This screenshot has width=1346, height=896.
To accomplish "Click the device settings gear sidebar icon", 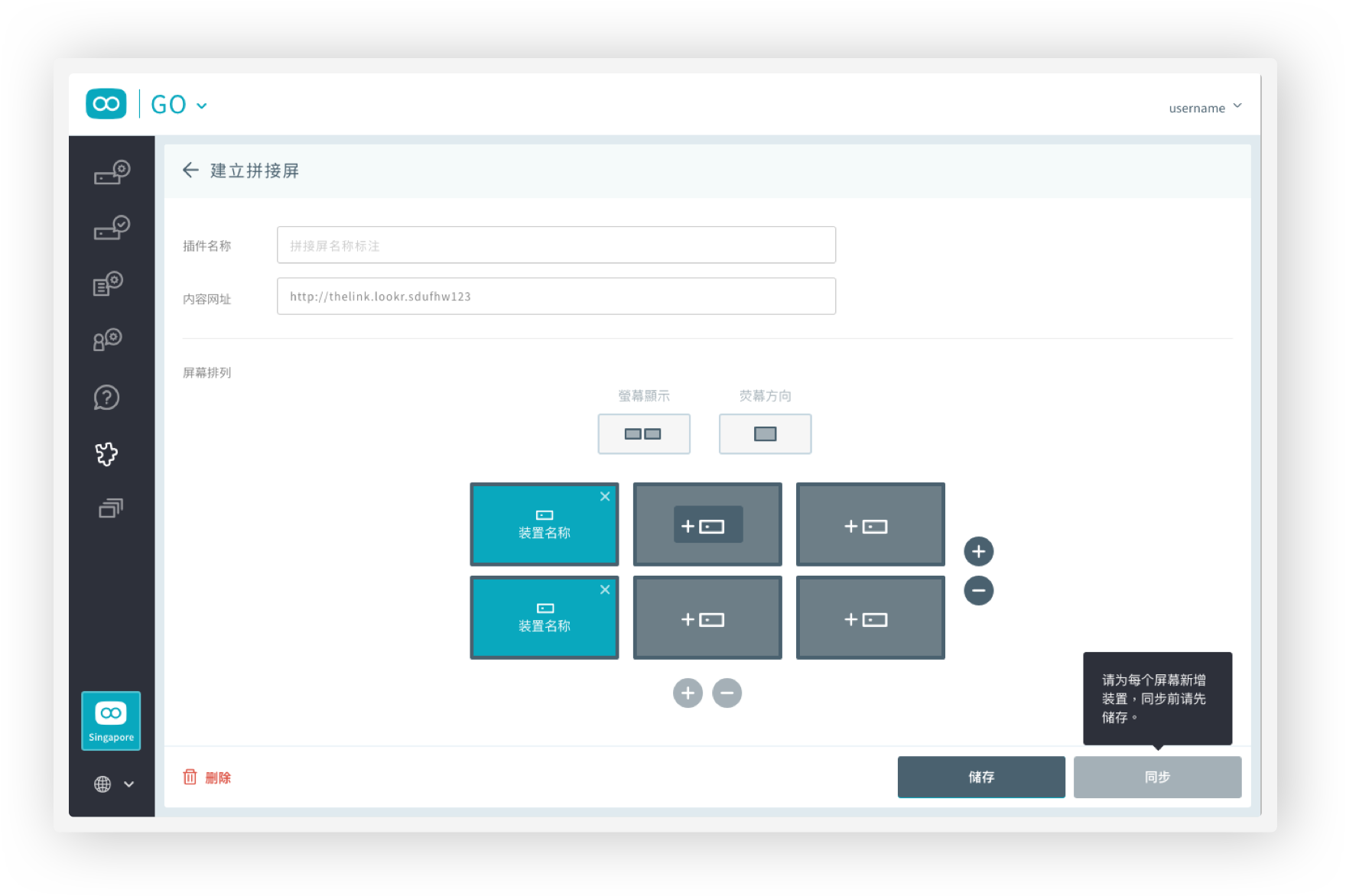I will tap(112, 173).
